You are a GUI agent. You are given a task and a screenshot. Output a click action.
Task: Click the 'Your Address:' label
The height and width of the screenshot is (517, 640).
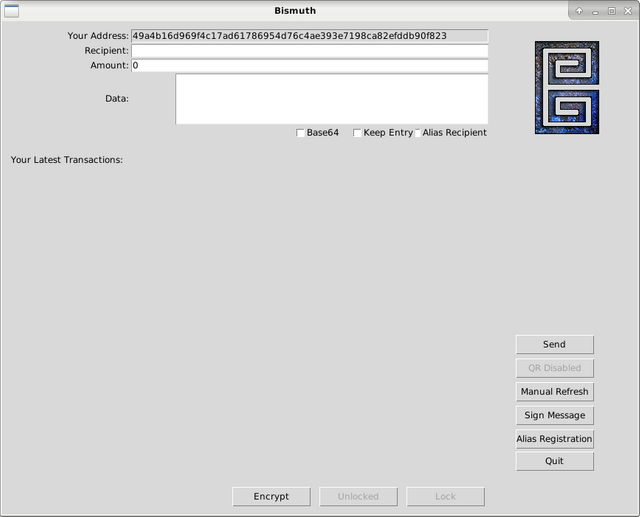pyautogui.click(x=98, y=36)
